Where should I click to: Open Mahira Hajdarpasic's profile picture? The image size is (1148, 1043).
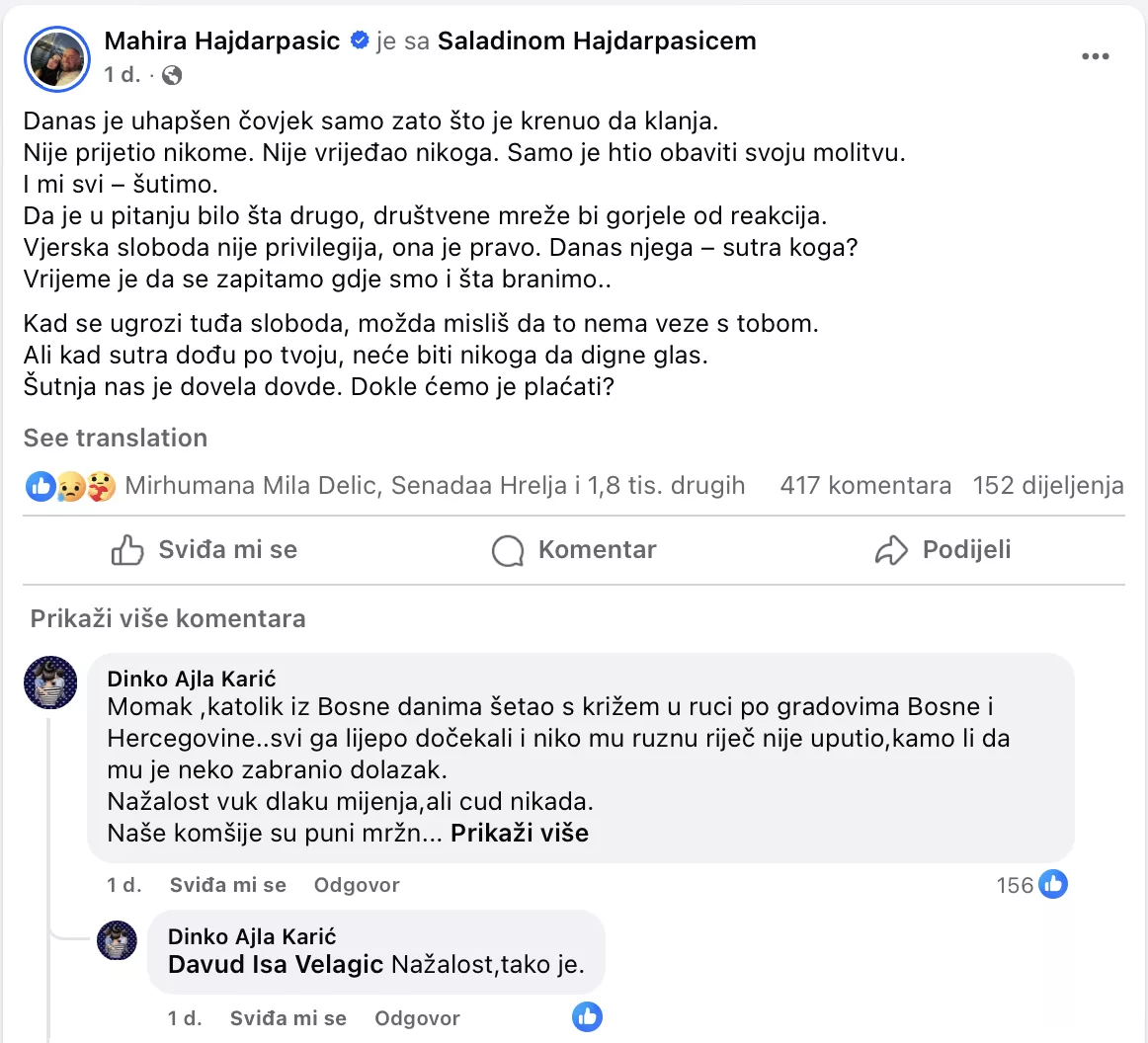57,59
